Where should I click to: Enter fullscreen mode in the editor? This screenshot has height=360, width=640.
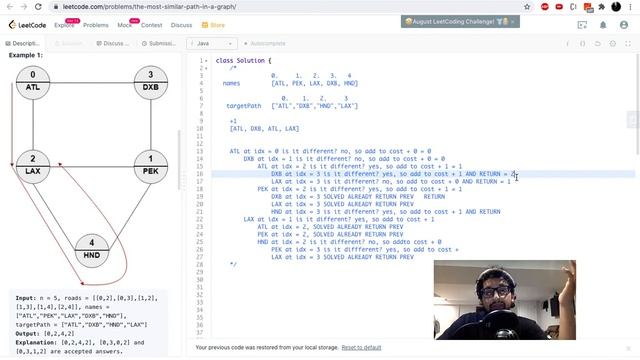pos(628,43)
